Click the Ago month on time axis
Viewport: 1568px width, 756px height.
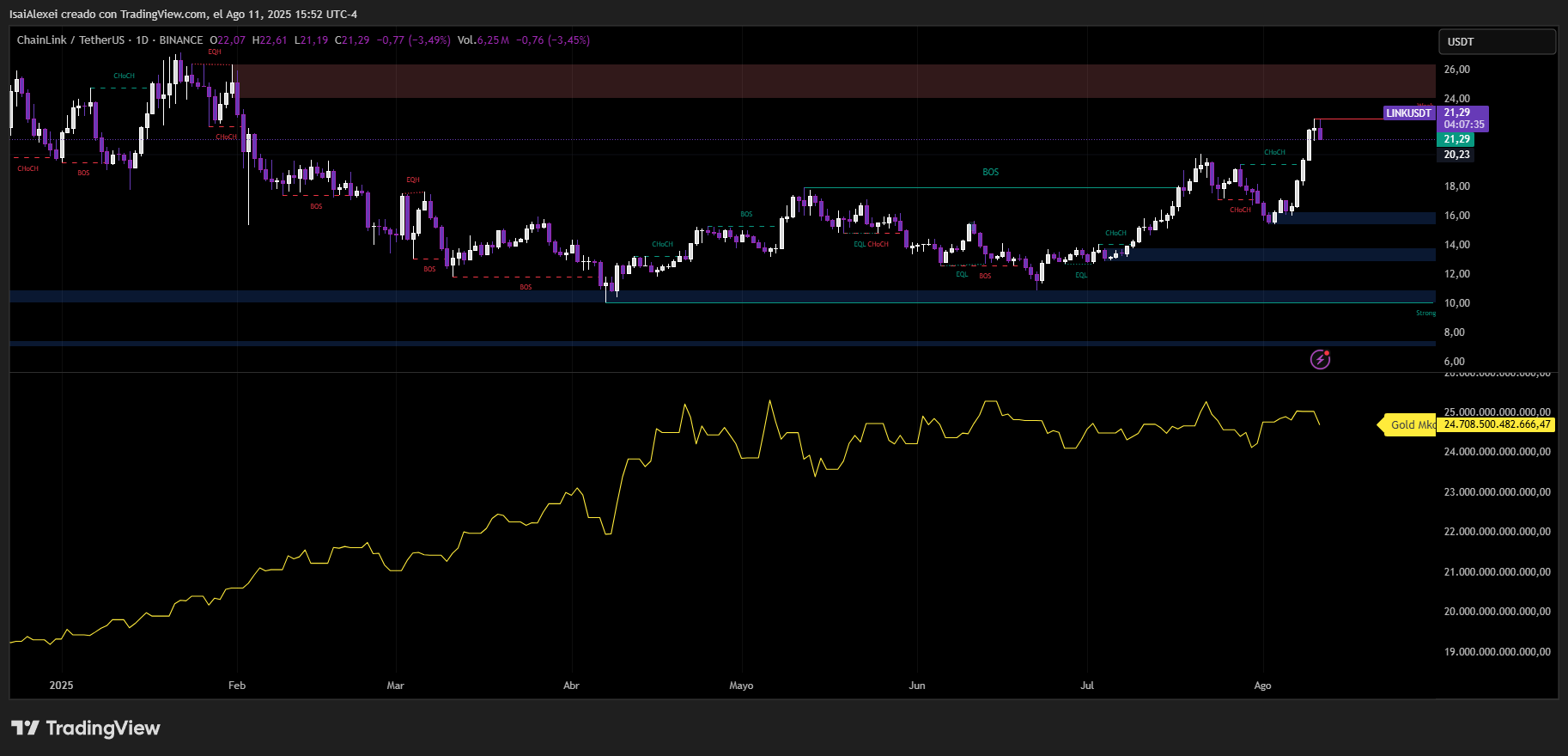click(x=1261, y=686)
